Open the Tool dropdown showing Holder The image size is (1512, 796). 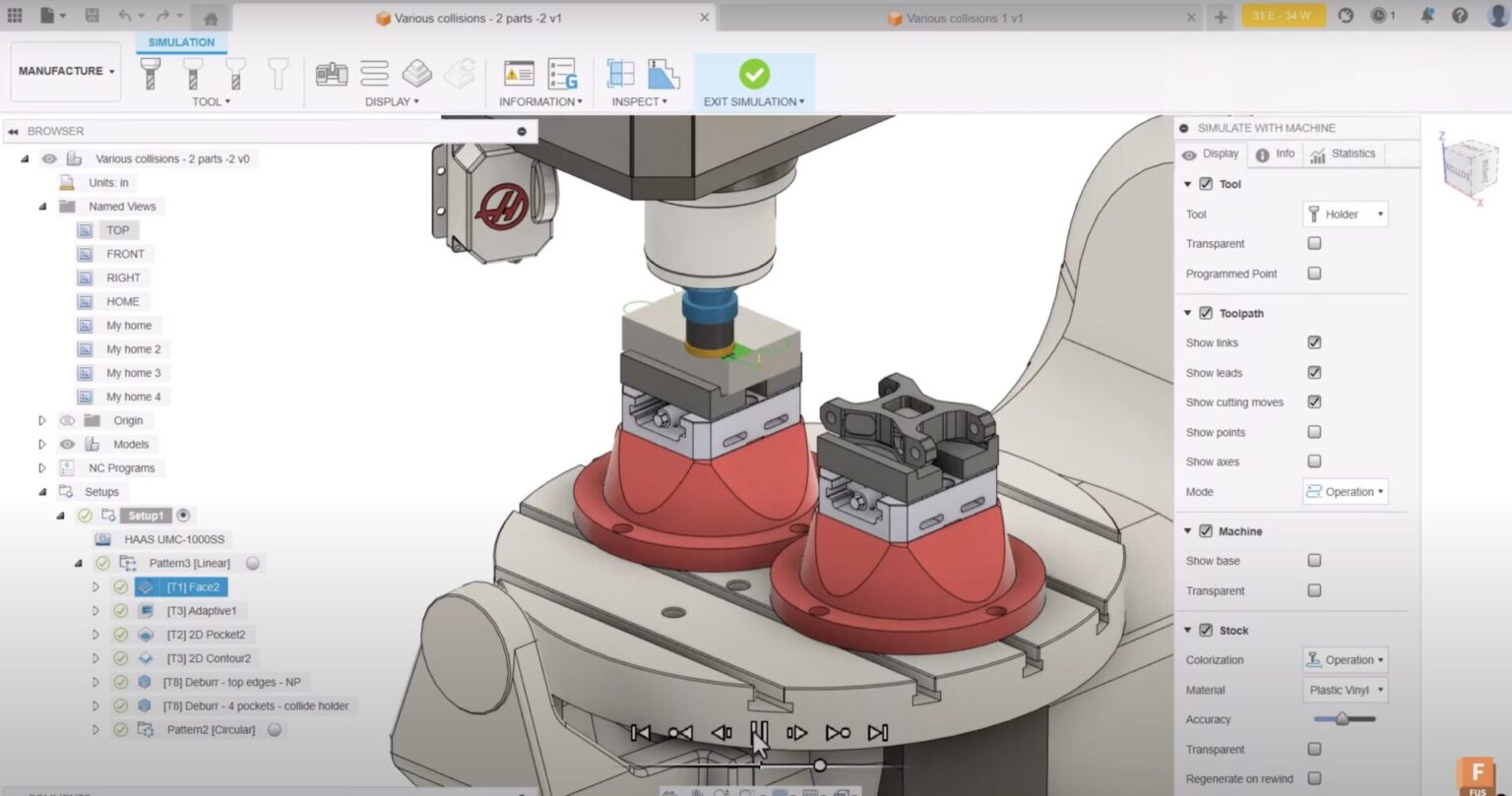click(x=1345, y=214)
